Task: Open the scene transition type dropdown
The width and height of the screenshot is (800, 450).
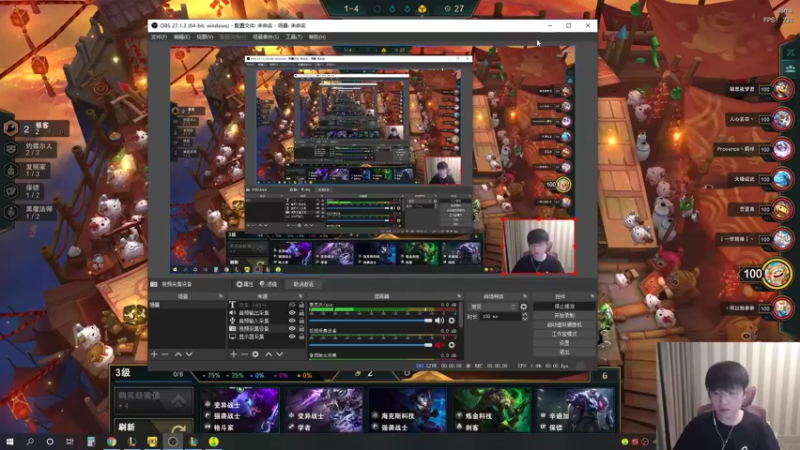Action: pyautogui.click(x=493, y=307)
